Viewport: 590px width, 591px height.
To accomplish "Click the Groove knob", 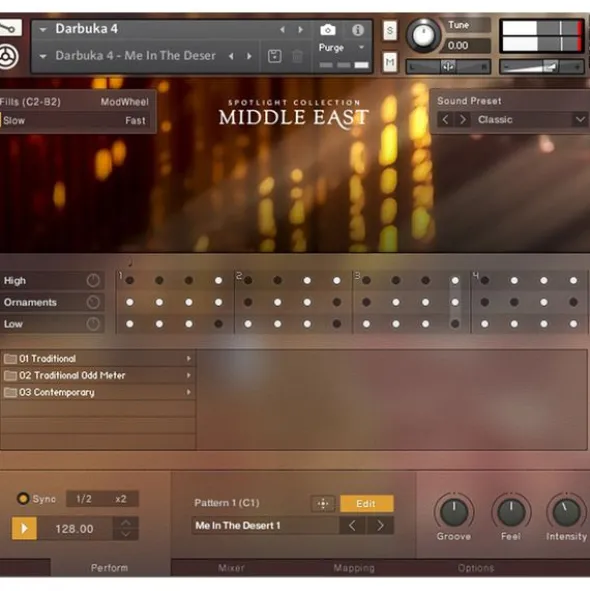I will 454,512.
